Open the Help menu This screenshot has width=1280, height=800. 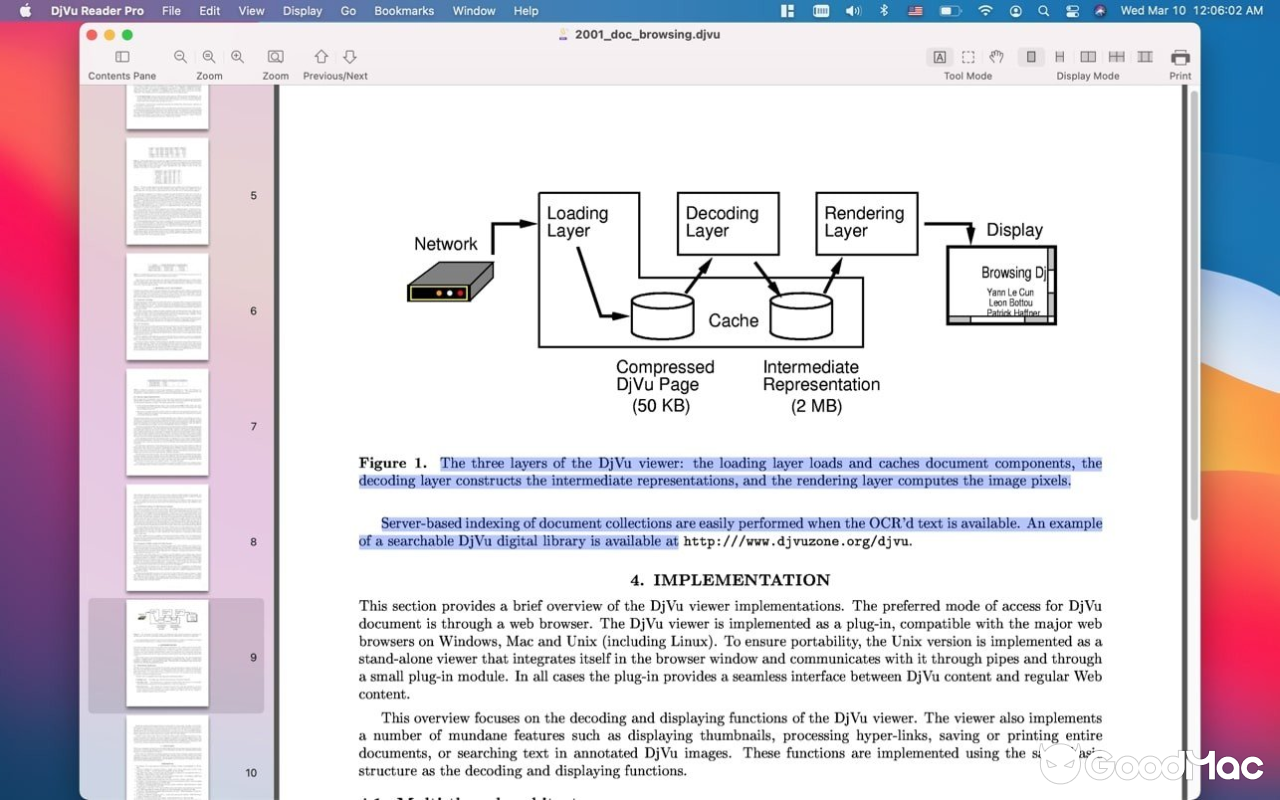point(526,11)
